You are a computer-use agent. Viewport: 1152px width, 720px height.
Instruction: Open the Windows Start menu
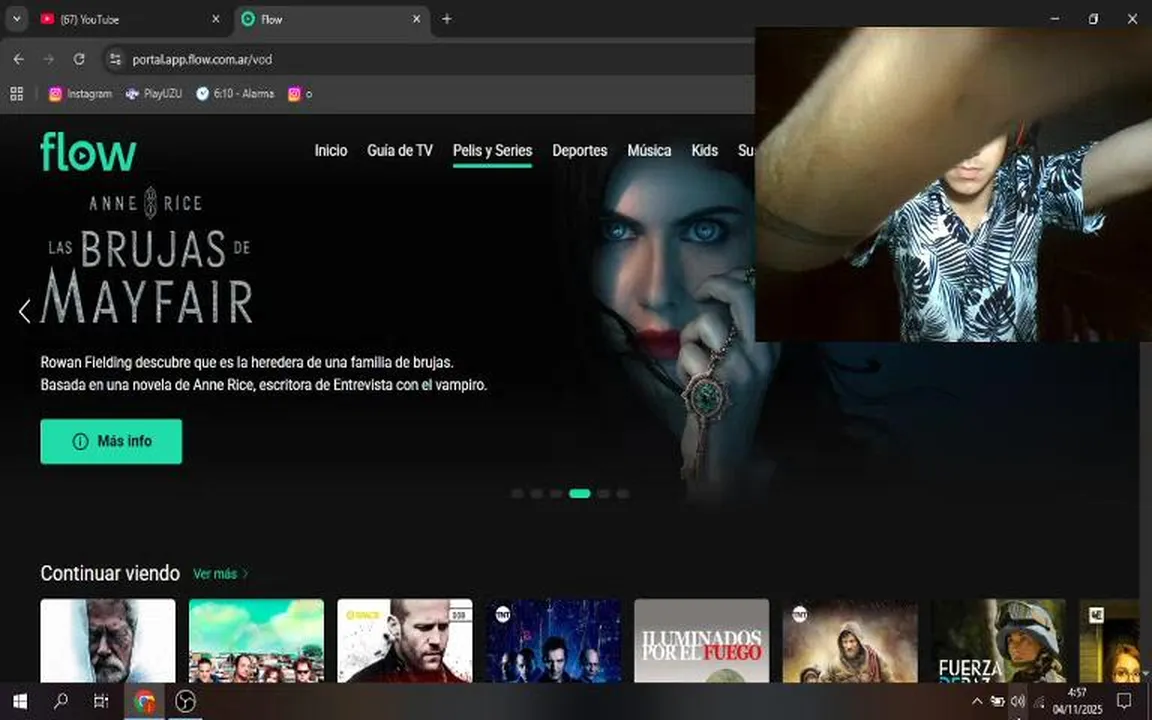[x=20, y=702]
